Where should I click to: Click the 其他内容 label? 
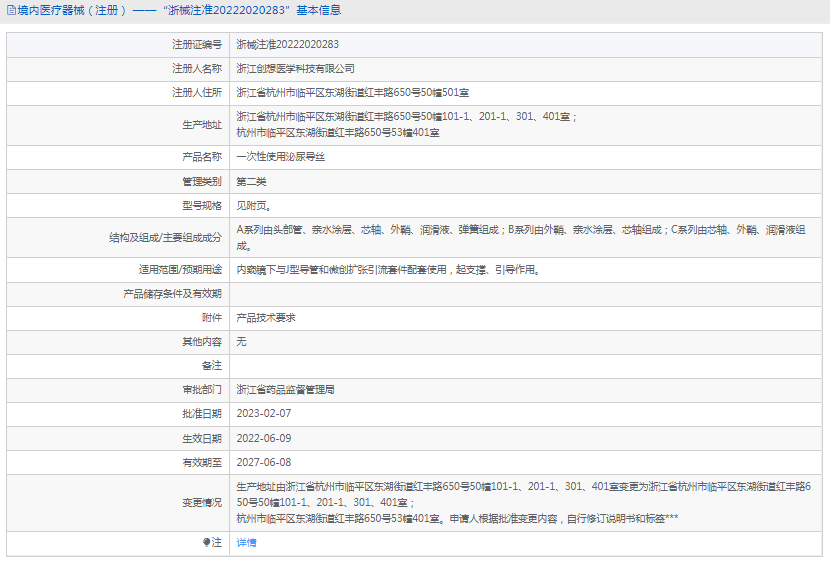point(202,342)
